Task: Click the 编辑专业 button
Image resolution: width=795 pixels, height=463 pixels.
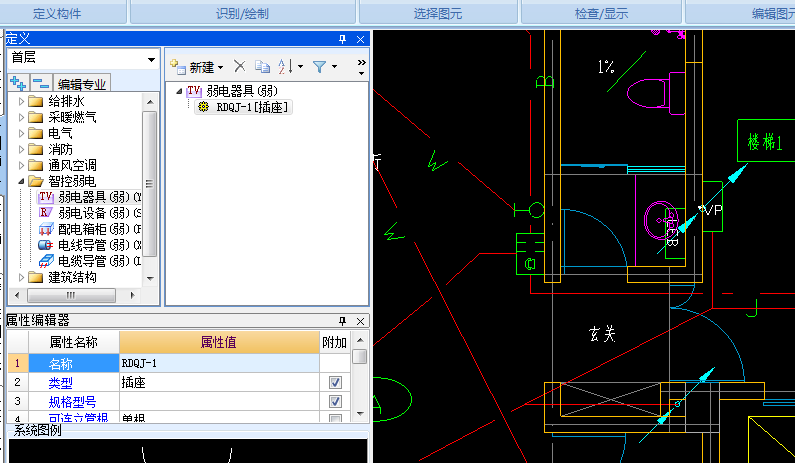Action: click(x=82, y=84)
